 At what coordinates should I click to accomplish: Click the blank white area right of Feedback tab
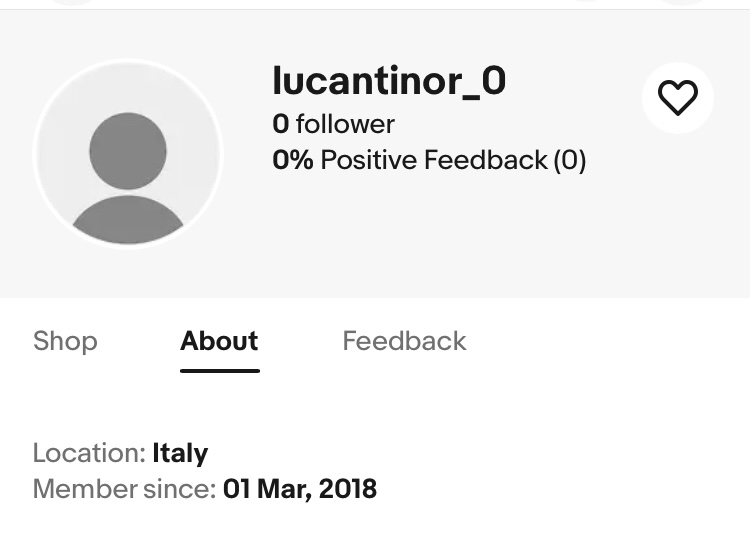[x=610, y=341]
